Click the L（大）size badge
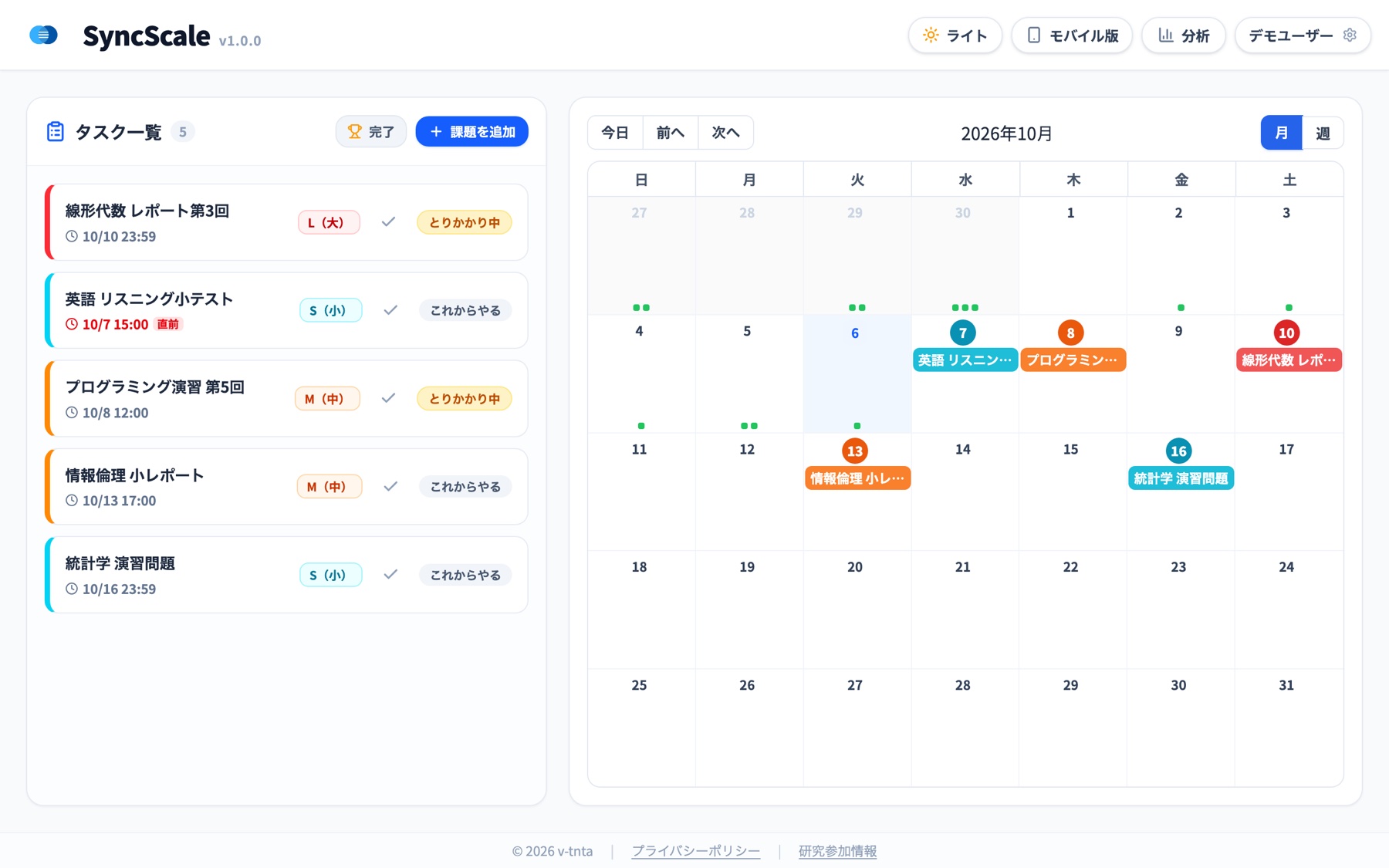This screenshot has height=868, width=1389. (329, 222)
